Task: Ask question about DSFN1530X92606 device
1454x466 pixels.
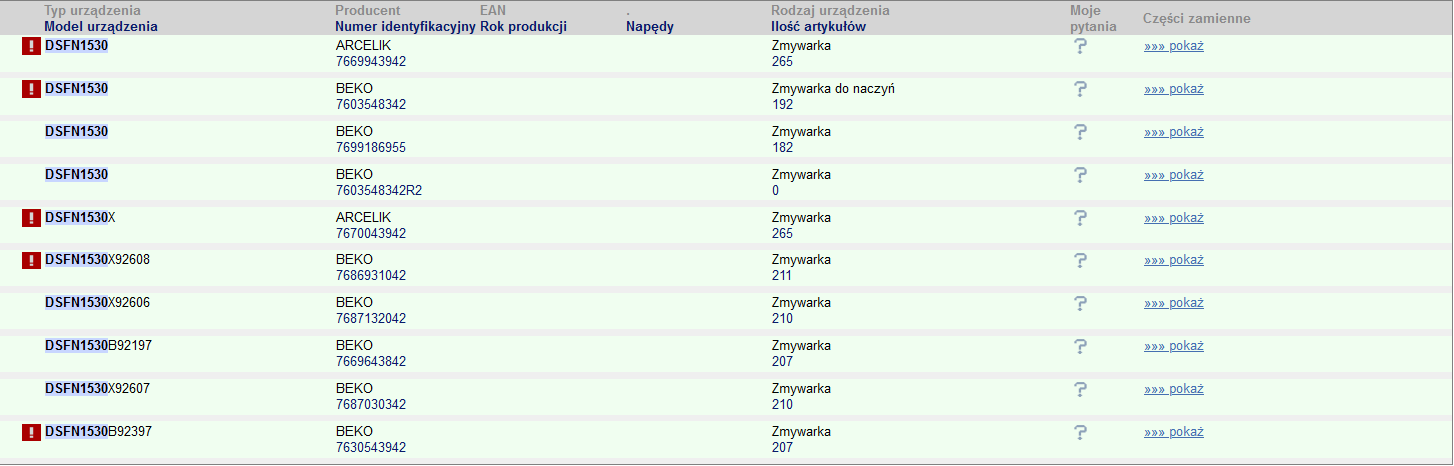Action: pyautogui.click(x=1080, y=303)
